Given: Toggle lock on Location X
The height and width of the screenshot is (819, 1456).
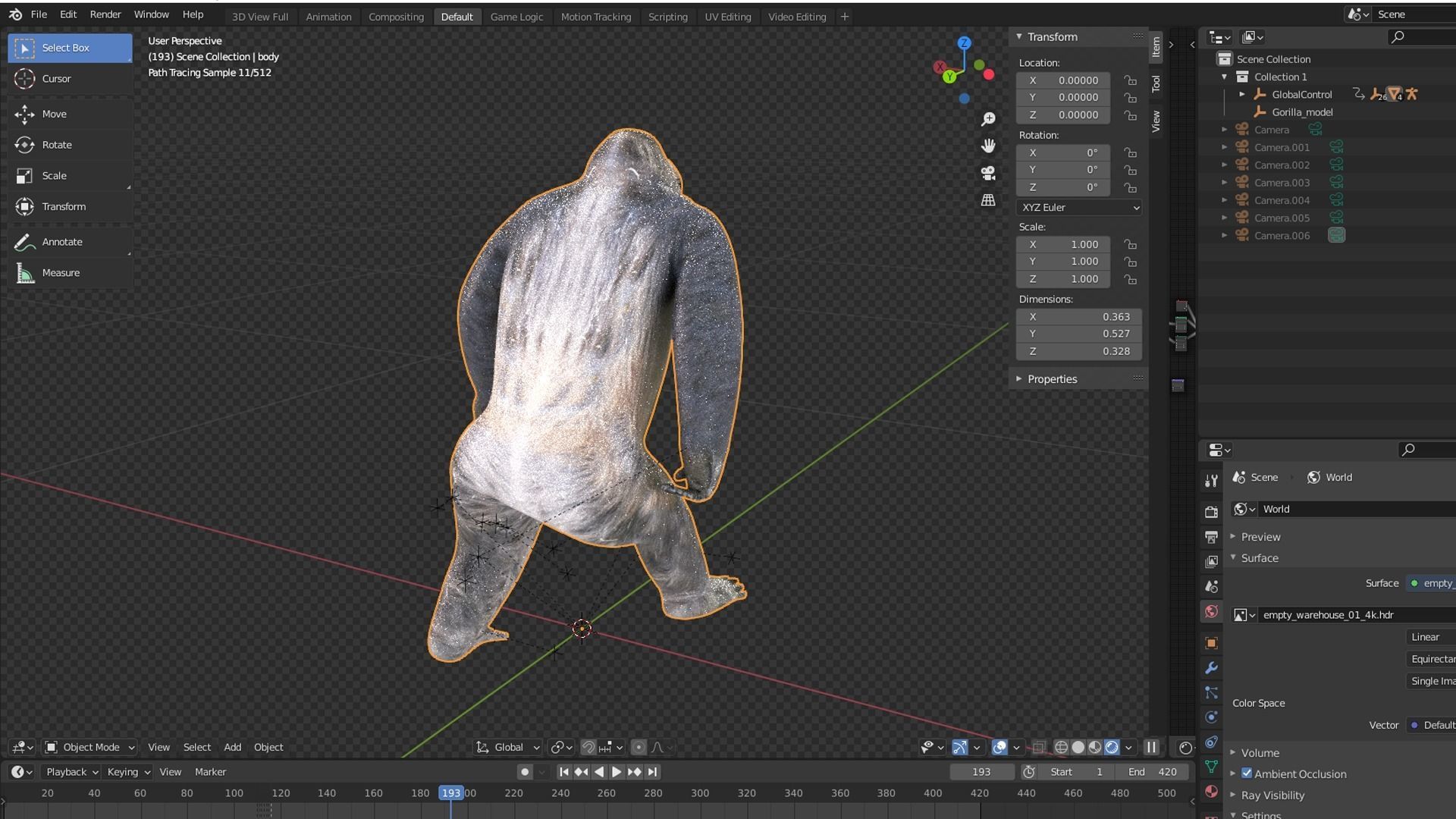Looking at the screenshot, I should (1130, 80).
